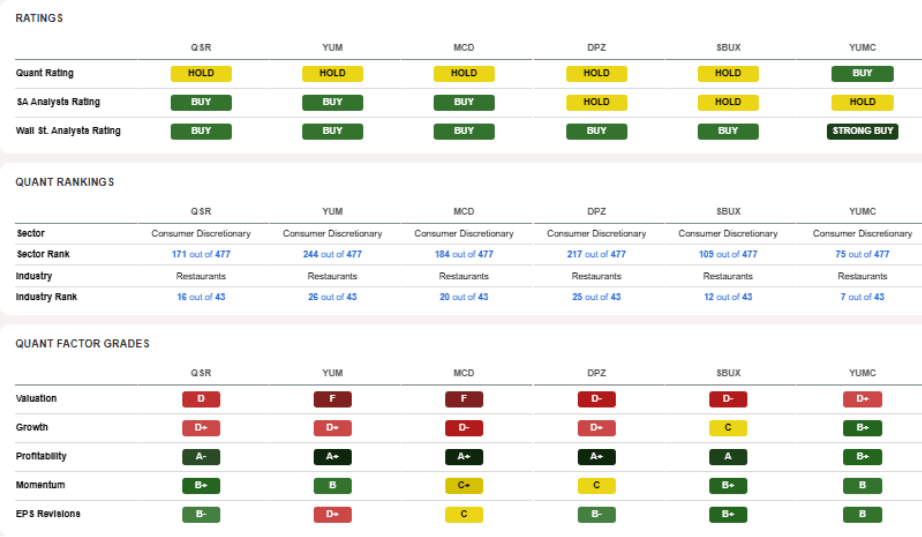Click MCD SA Analysts Rating BUY badge
The width and height of the screenshot is (922, 537).
pos(464,102)
